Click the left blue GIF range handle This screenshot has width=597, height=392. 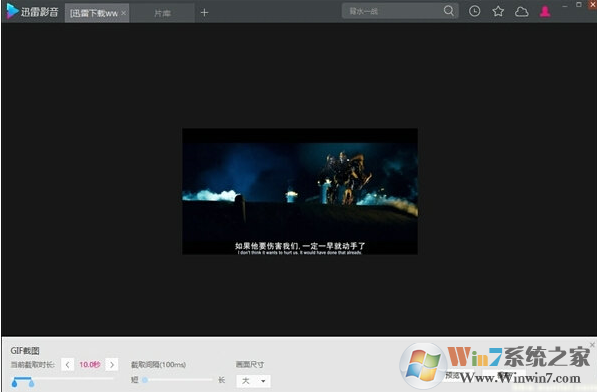click(14, 383)
